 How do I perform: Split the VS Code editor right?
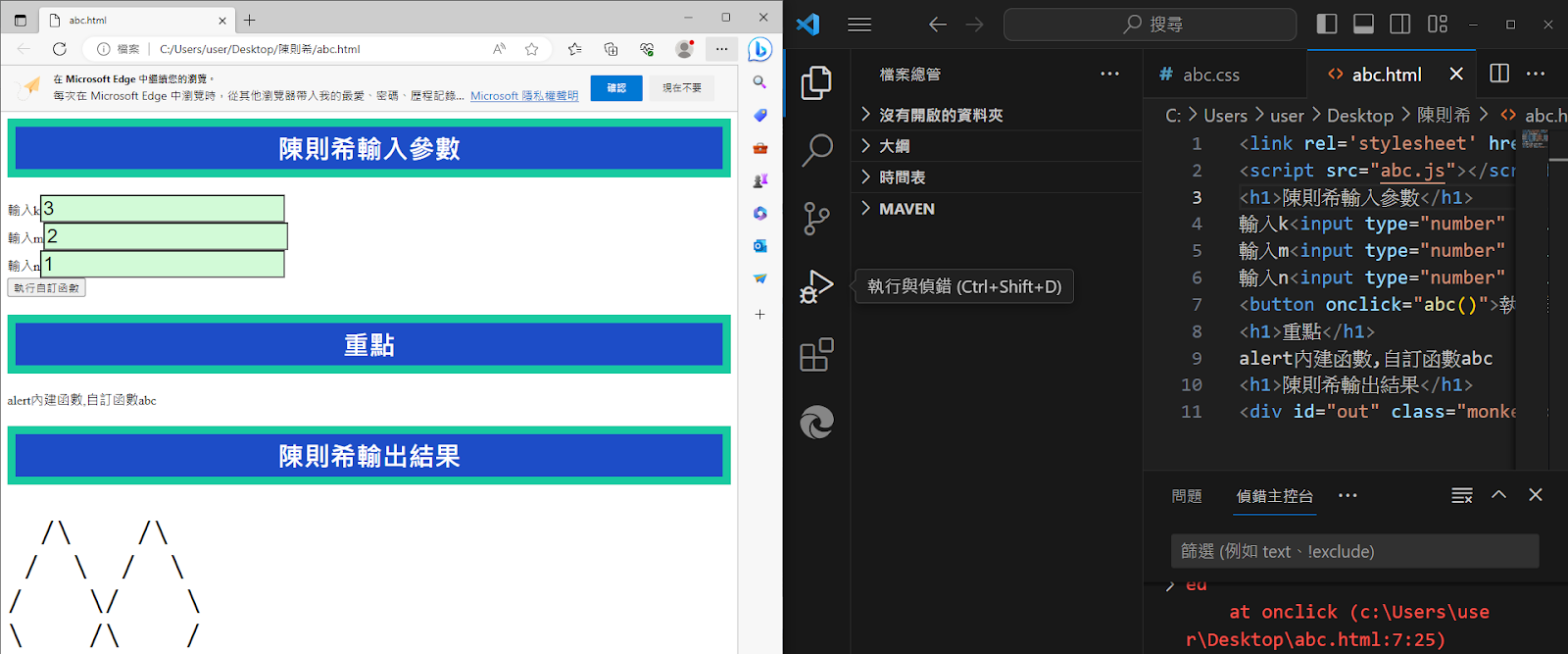coord(1499,74)
